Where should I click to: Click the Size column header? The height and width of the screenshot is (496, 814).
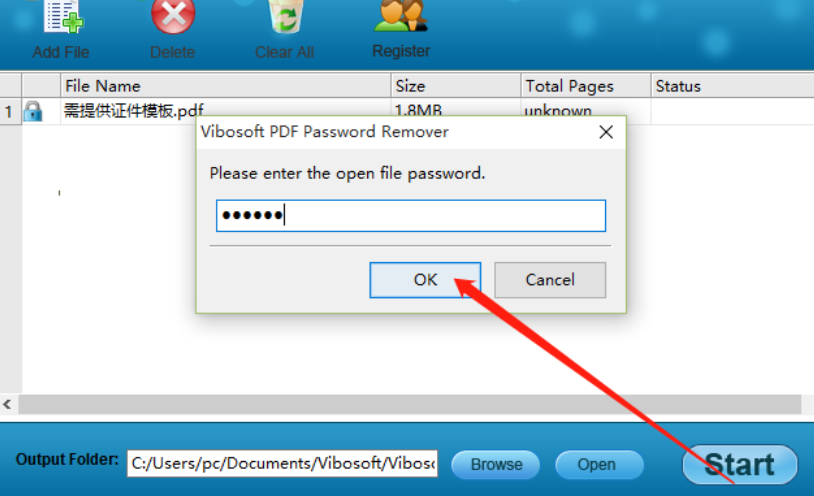tap(455, 86)
